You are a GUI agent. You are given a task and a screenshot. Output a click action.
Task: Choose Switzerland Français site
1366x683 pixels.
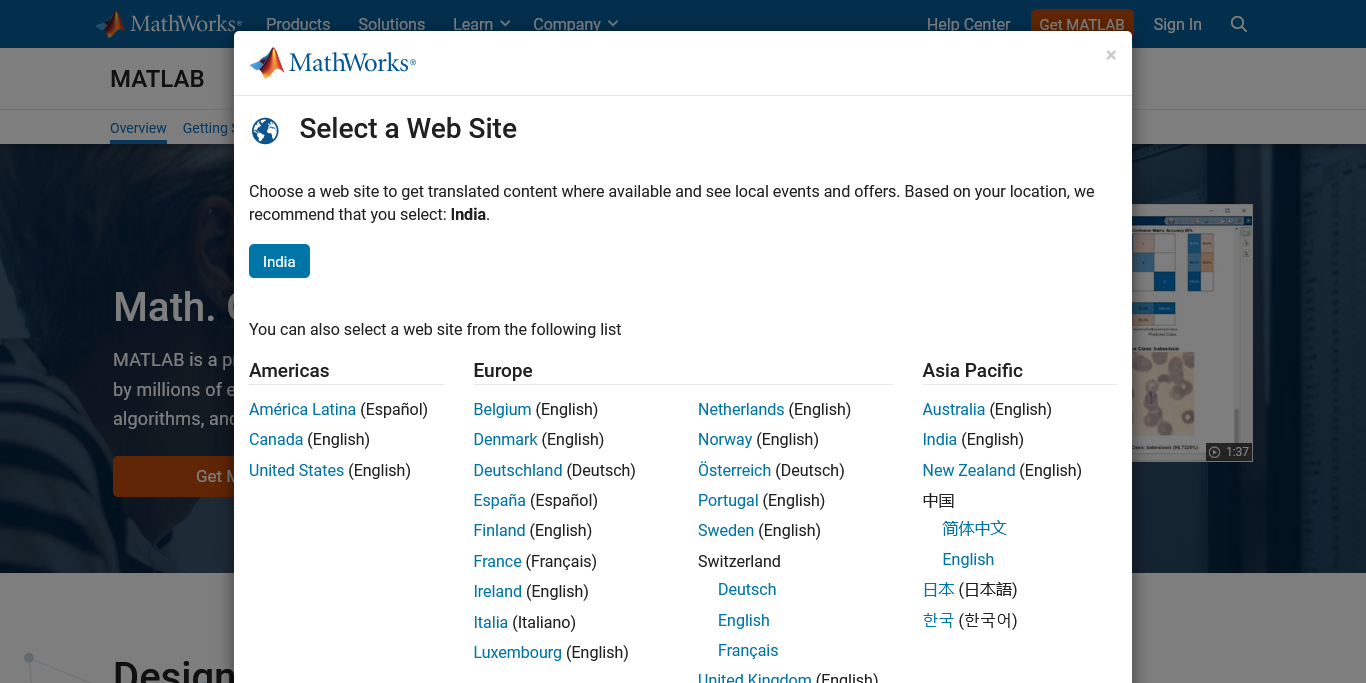(x=748, y=650)
